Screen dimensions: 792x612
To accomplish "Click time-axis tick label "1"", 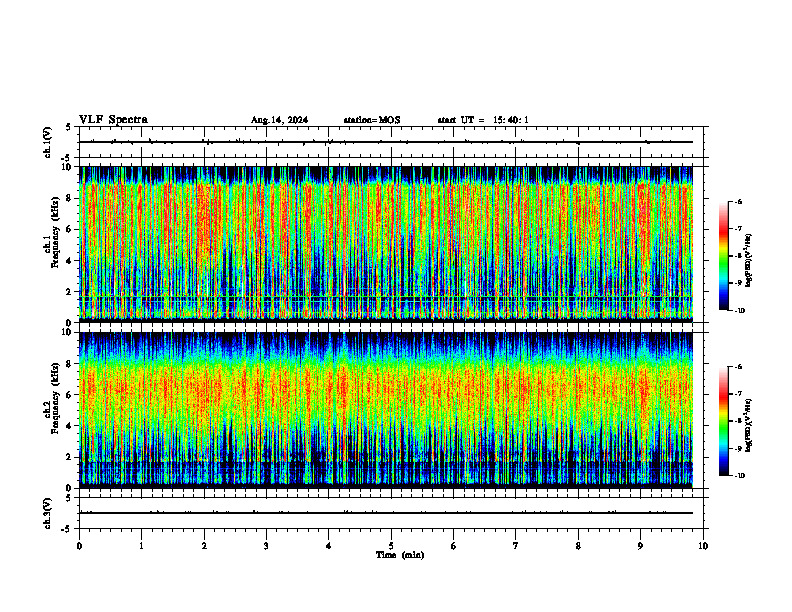I will [x=141, y=546].
